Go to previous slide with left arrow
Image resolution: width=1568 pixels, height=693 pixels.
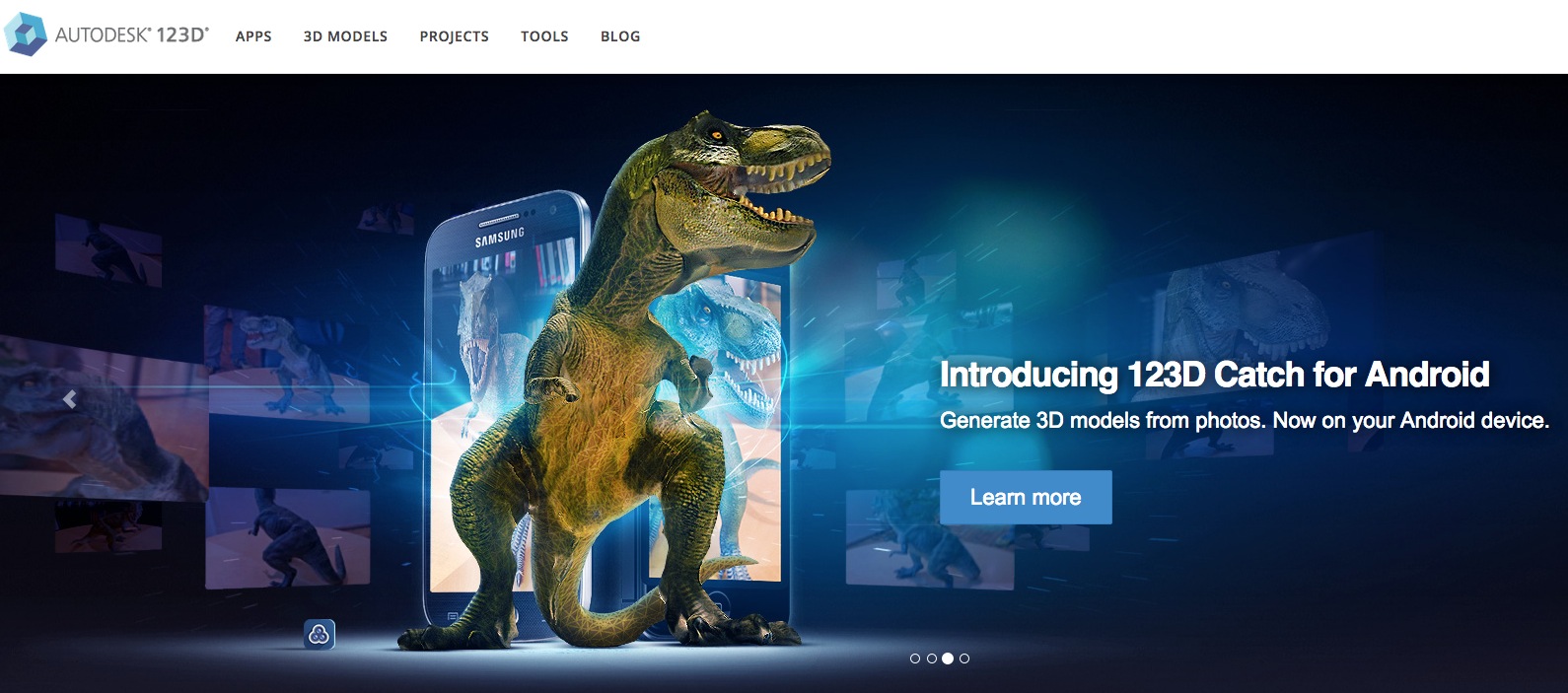(x=69, y=399)
